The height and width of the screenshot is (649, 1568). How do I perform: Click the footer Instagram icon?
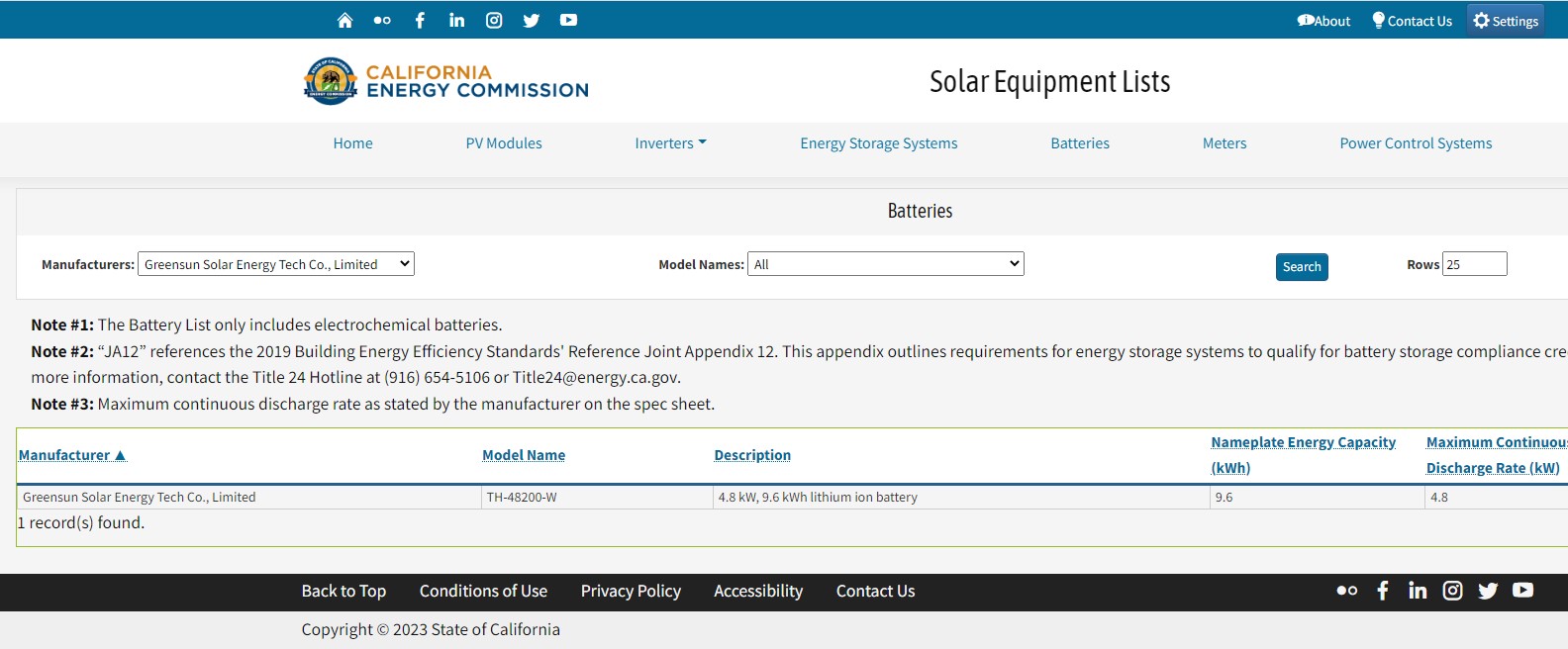click(x=1452, y=591)
